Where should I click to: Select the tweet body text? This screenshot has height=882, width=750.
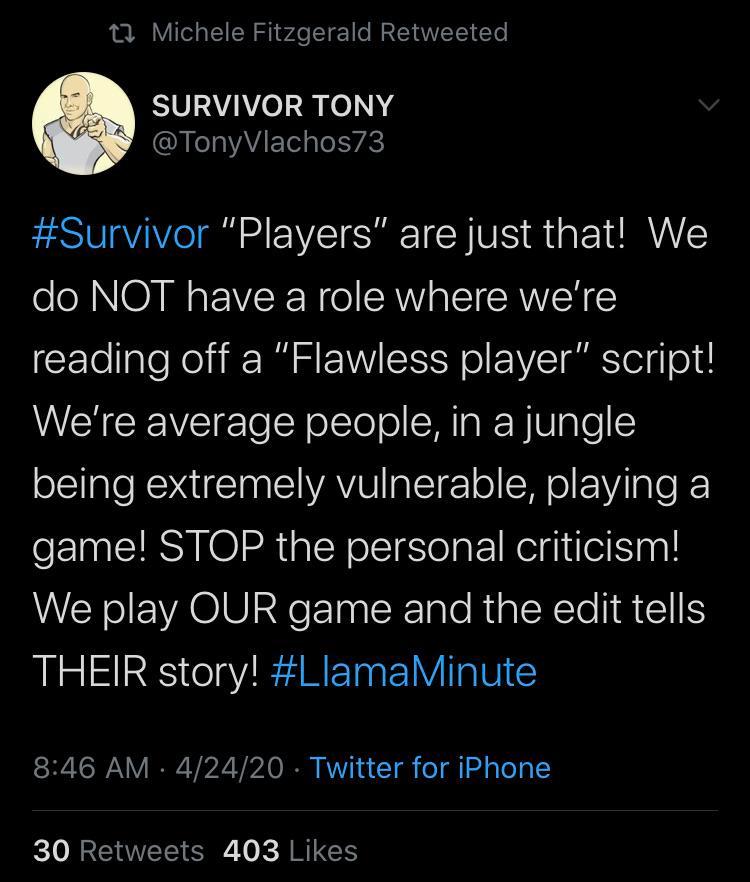click(x=375, y=450)
